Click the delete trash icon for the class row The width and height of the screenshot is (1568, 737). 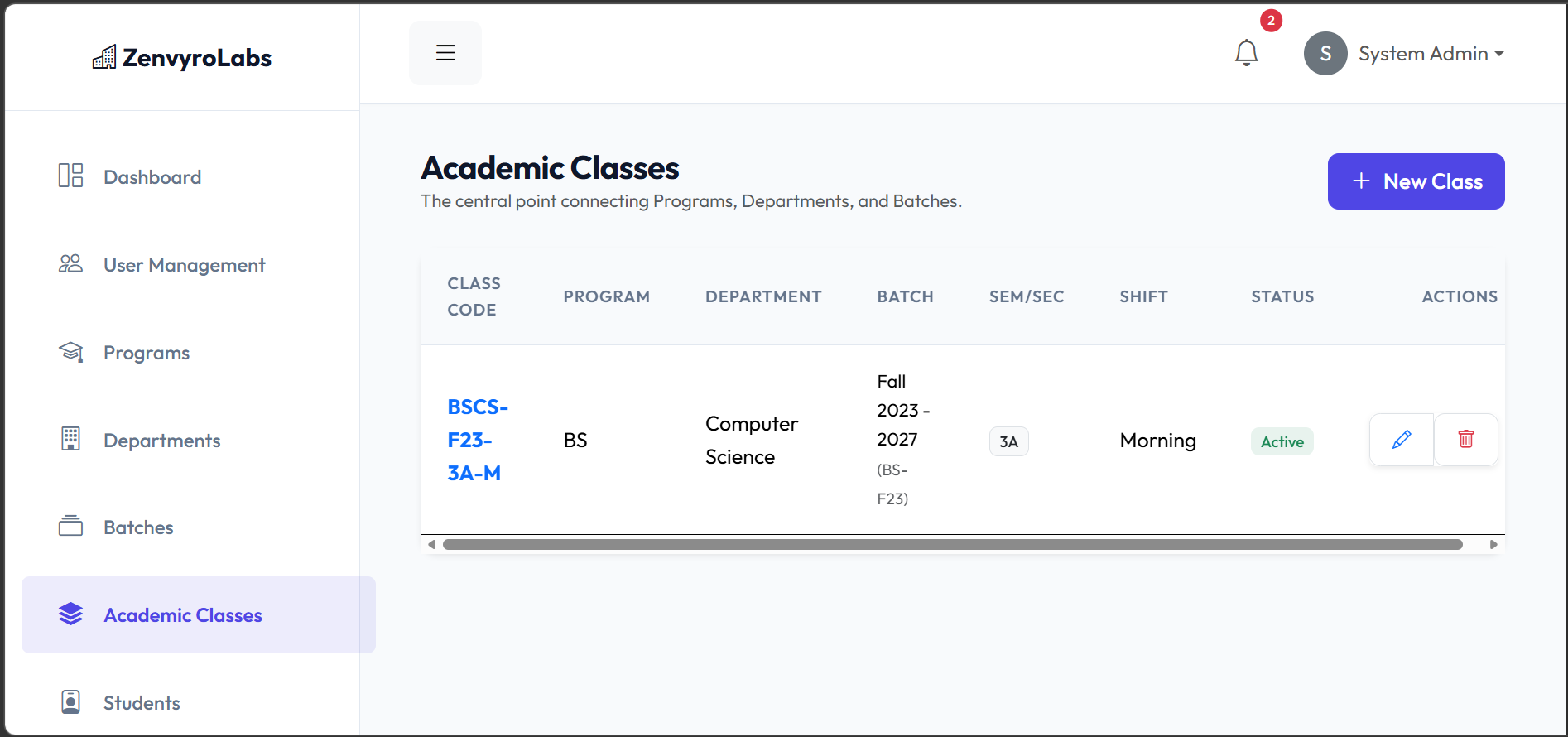[x=1465, y=440]
